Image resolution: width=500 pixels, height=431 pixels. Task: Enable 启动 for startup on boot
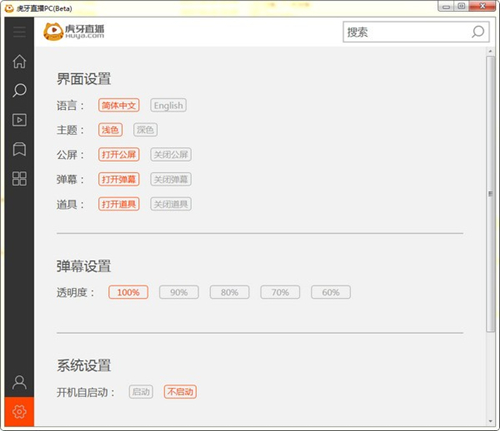141,392
